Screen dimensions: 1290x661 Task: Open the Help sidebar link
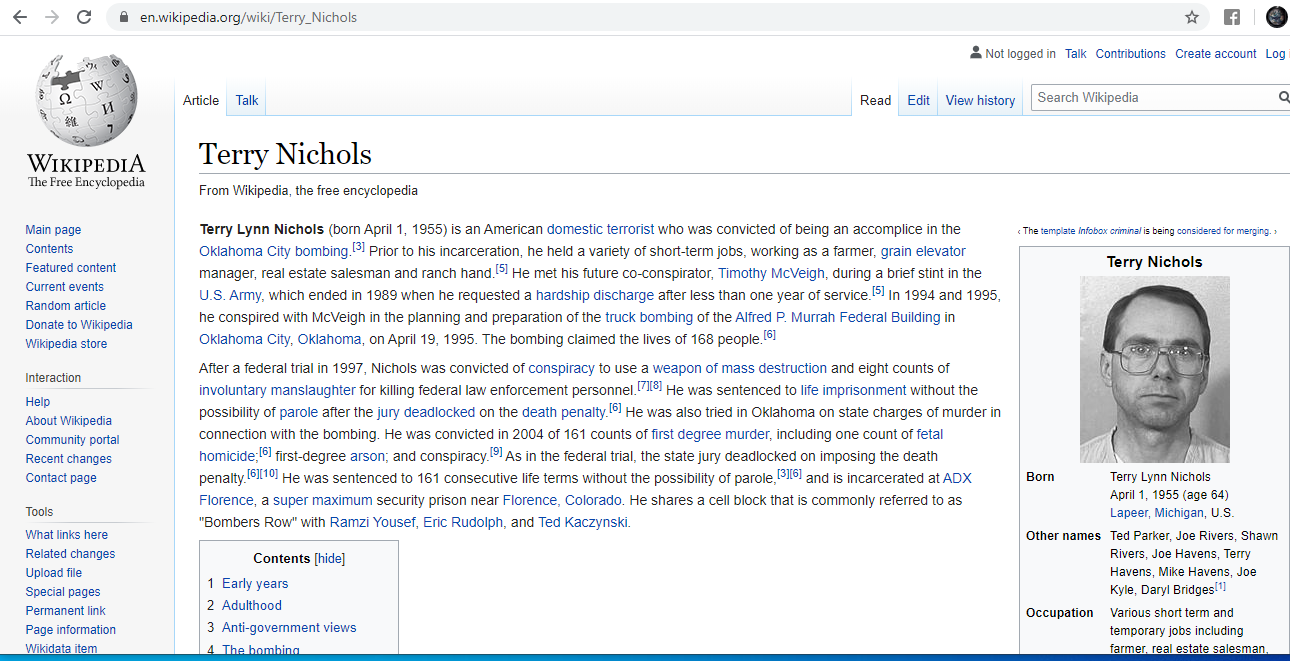coord(38,402)
